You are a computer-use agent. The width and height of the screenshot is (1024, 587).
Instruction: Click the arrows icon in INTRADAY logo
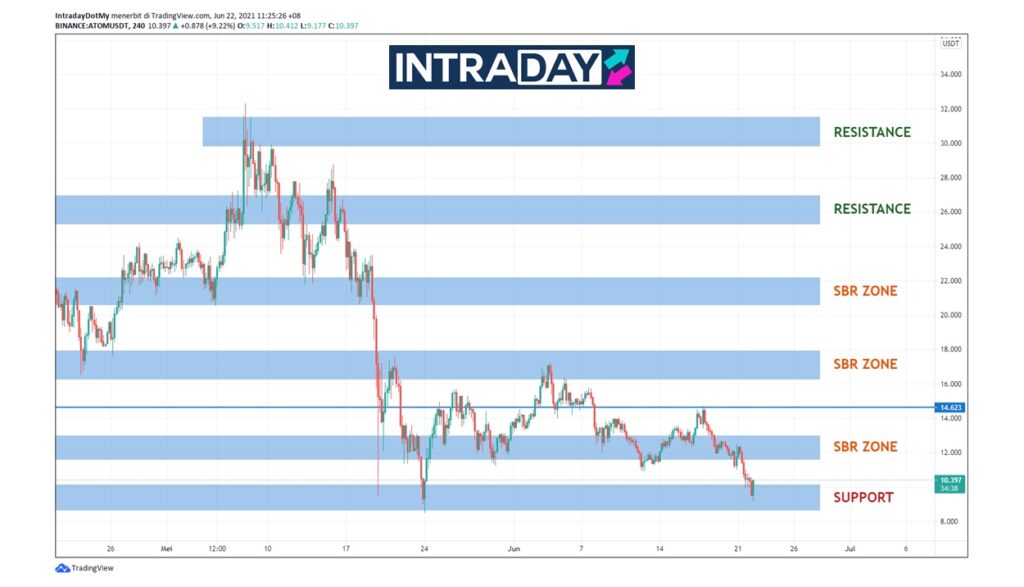click(x=617, y=67)
